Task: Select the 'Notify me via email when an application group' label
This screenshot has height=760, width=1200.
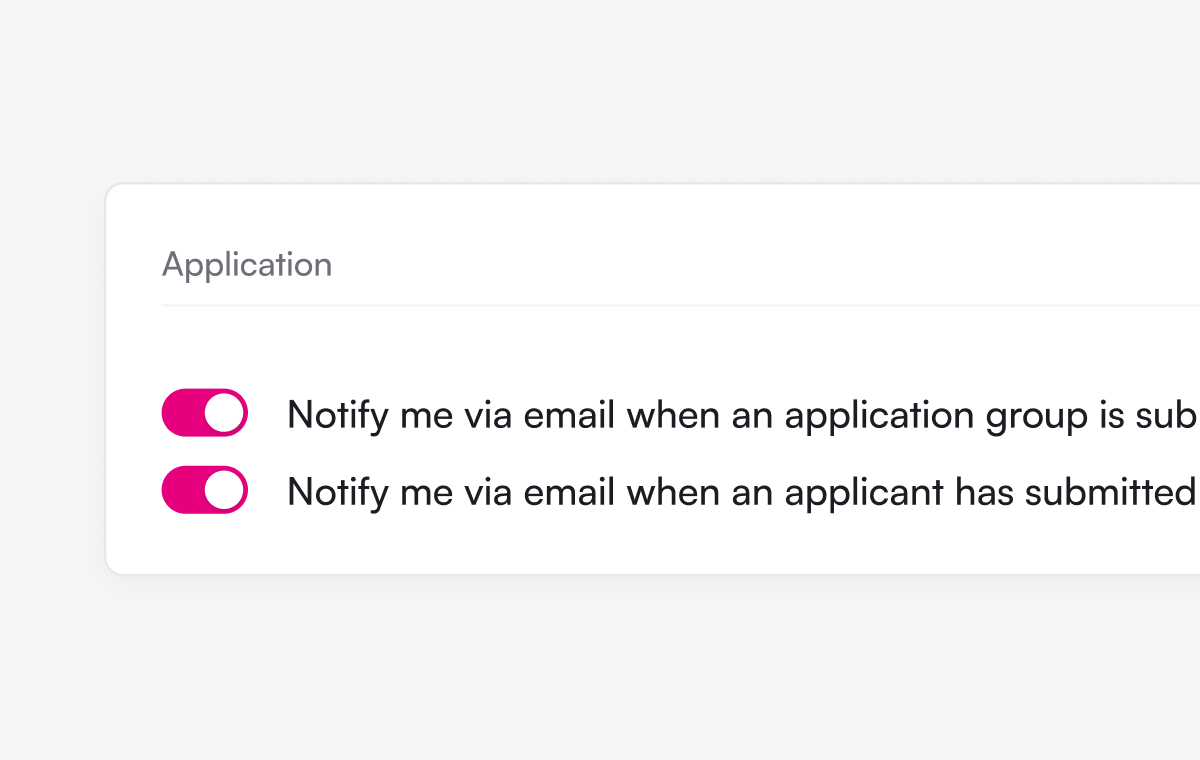Action: point(743,415)
